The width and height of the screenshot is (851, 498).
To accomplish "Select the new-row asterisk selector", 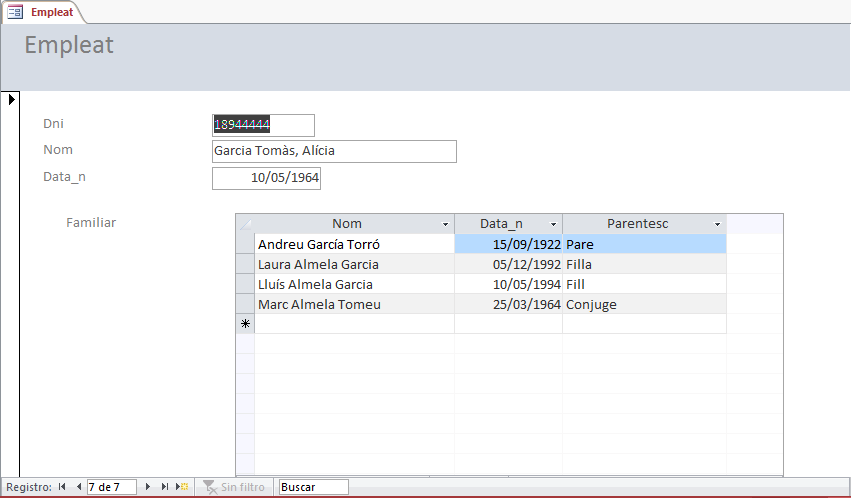I will click(x=245, y=324).
